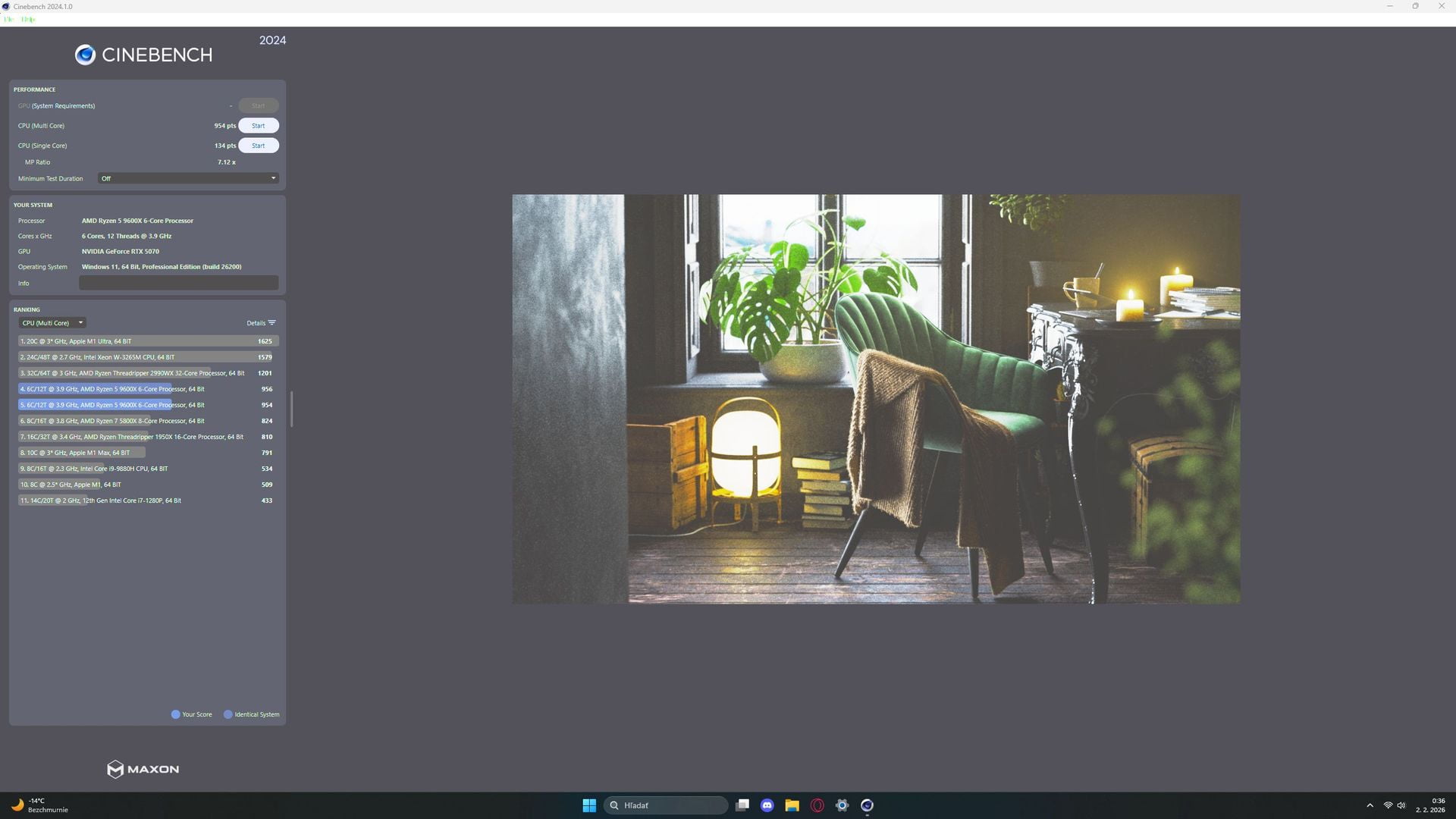Click the NVIDIA GeForce RTX 5070 GPU text
The height and width of the screenshot is (819, 1456).
point(121,252)
